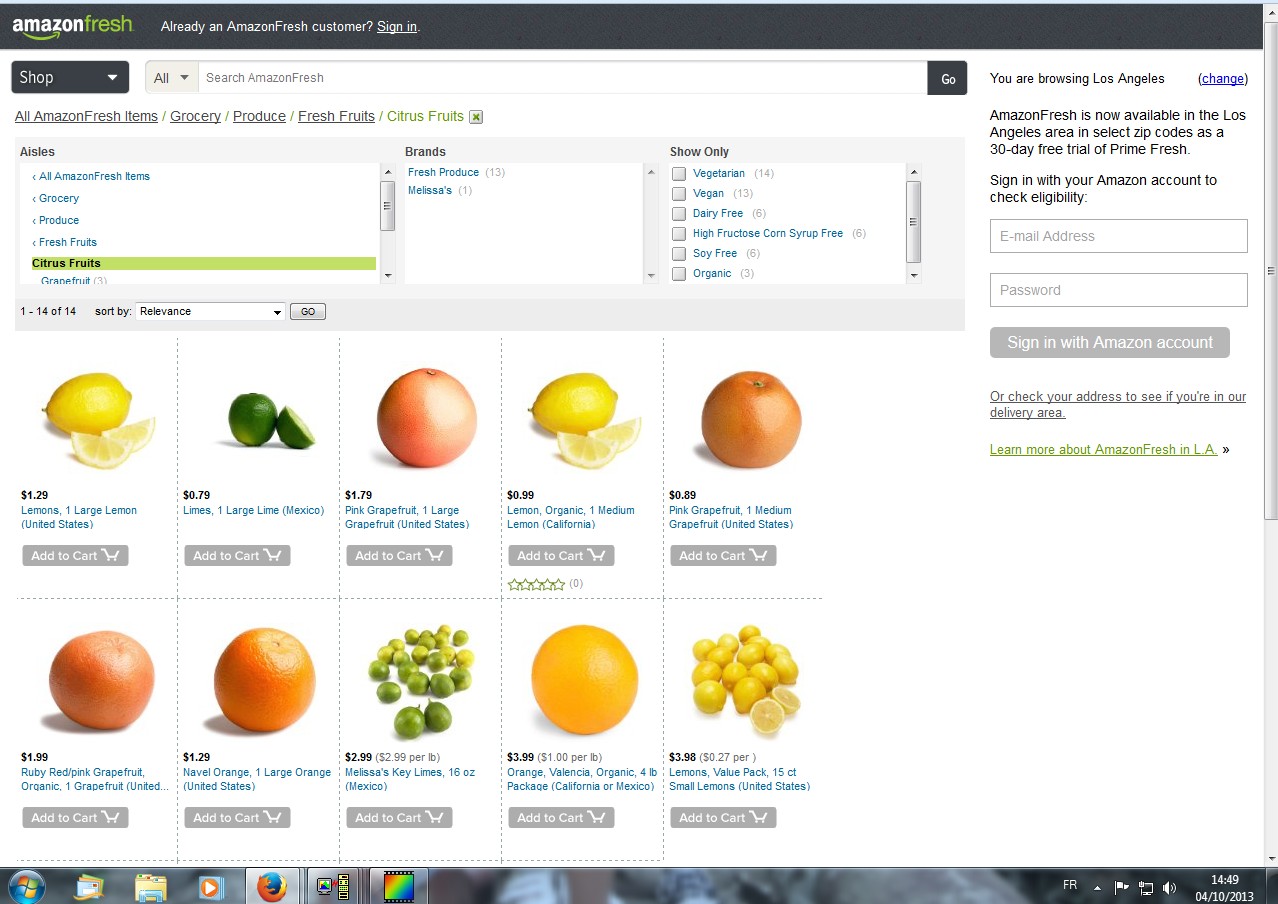Open Learn more about AmazonFresh in L.A.
The width and height of the screenshot is (1278, 904).
click(1103, 449)
